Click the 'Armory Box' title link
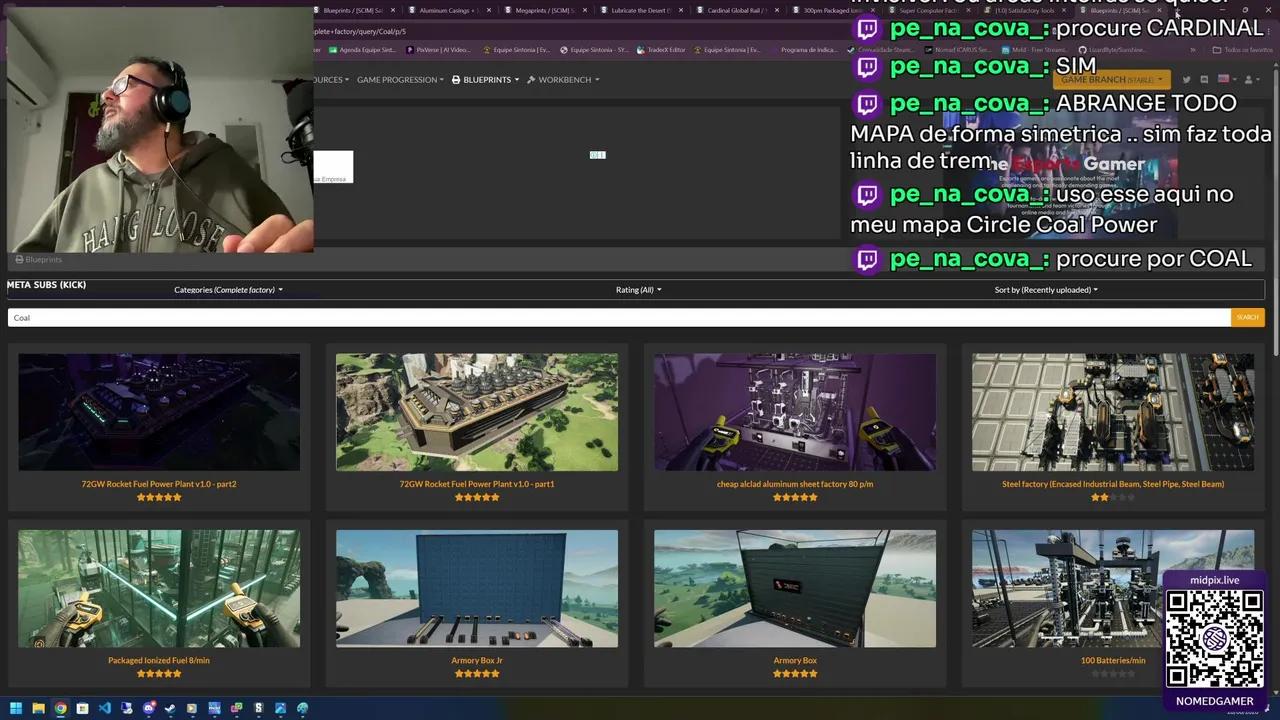Viewport: 1280px width, 720px height. (795, 661)
